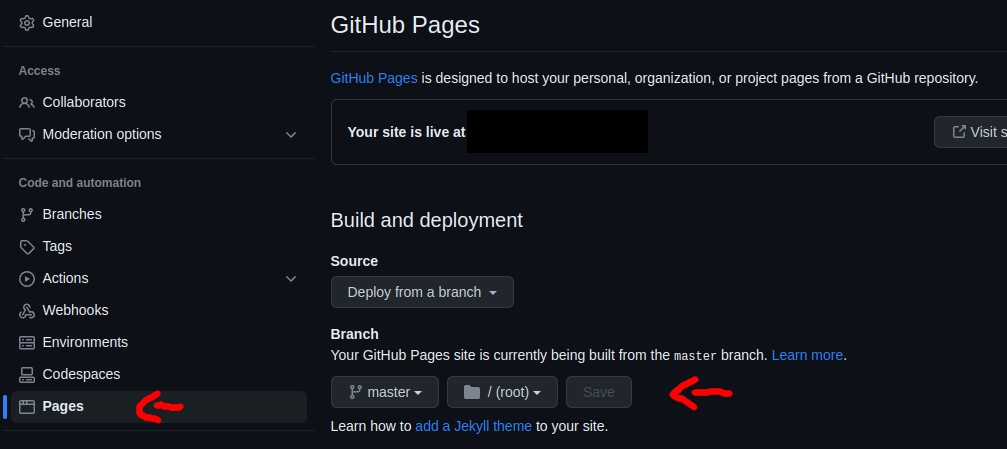Open the GitHub Pages intro link
This screenshot has height=449, width=1007.
(374, 78)
